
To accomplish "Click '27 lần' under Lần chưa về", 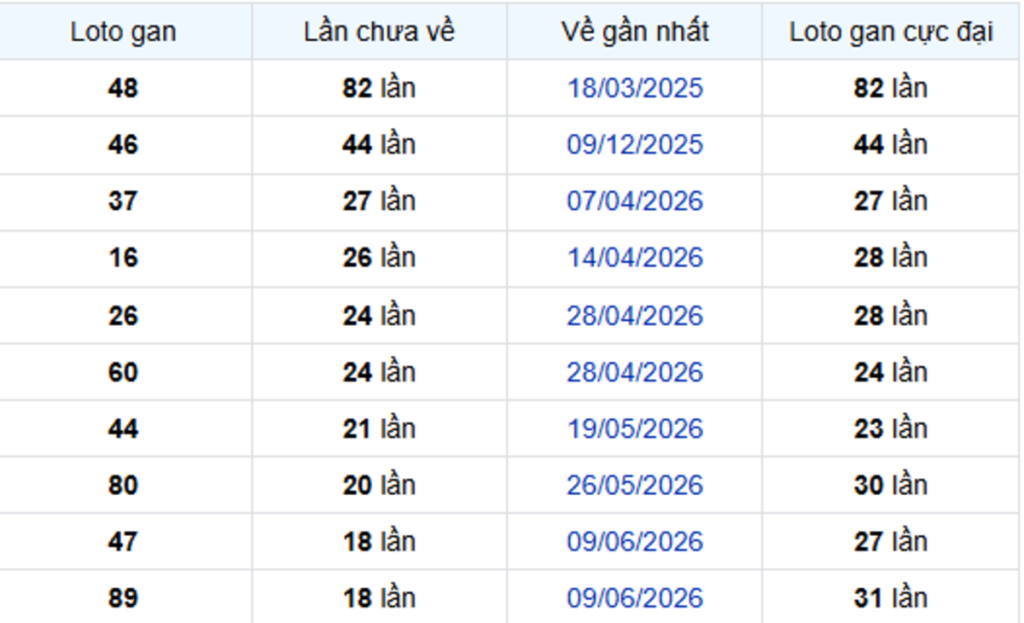I will pyautogui.click(x=379, y=201).
